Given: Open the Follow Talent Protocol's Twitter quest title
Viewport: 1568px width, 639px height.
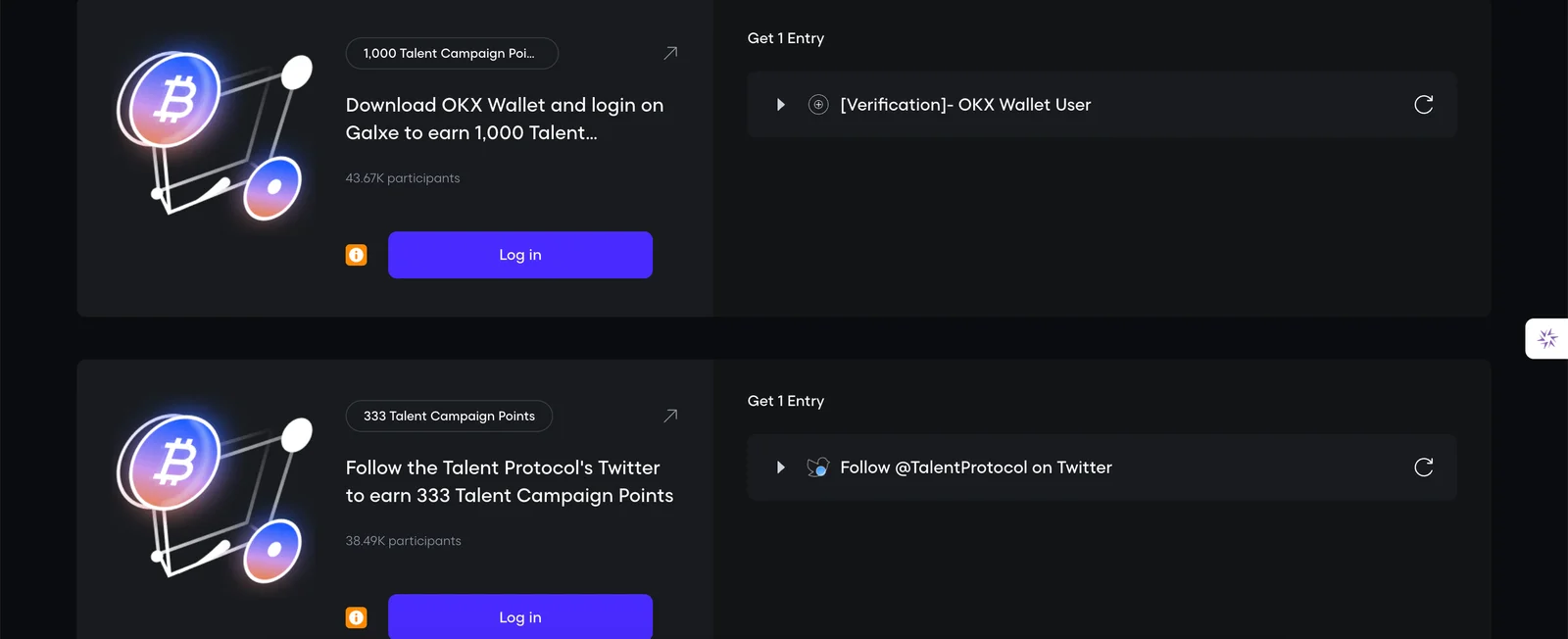Looking at the screenshot, I should click(x=510, y=481).
